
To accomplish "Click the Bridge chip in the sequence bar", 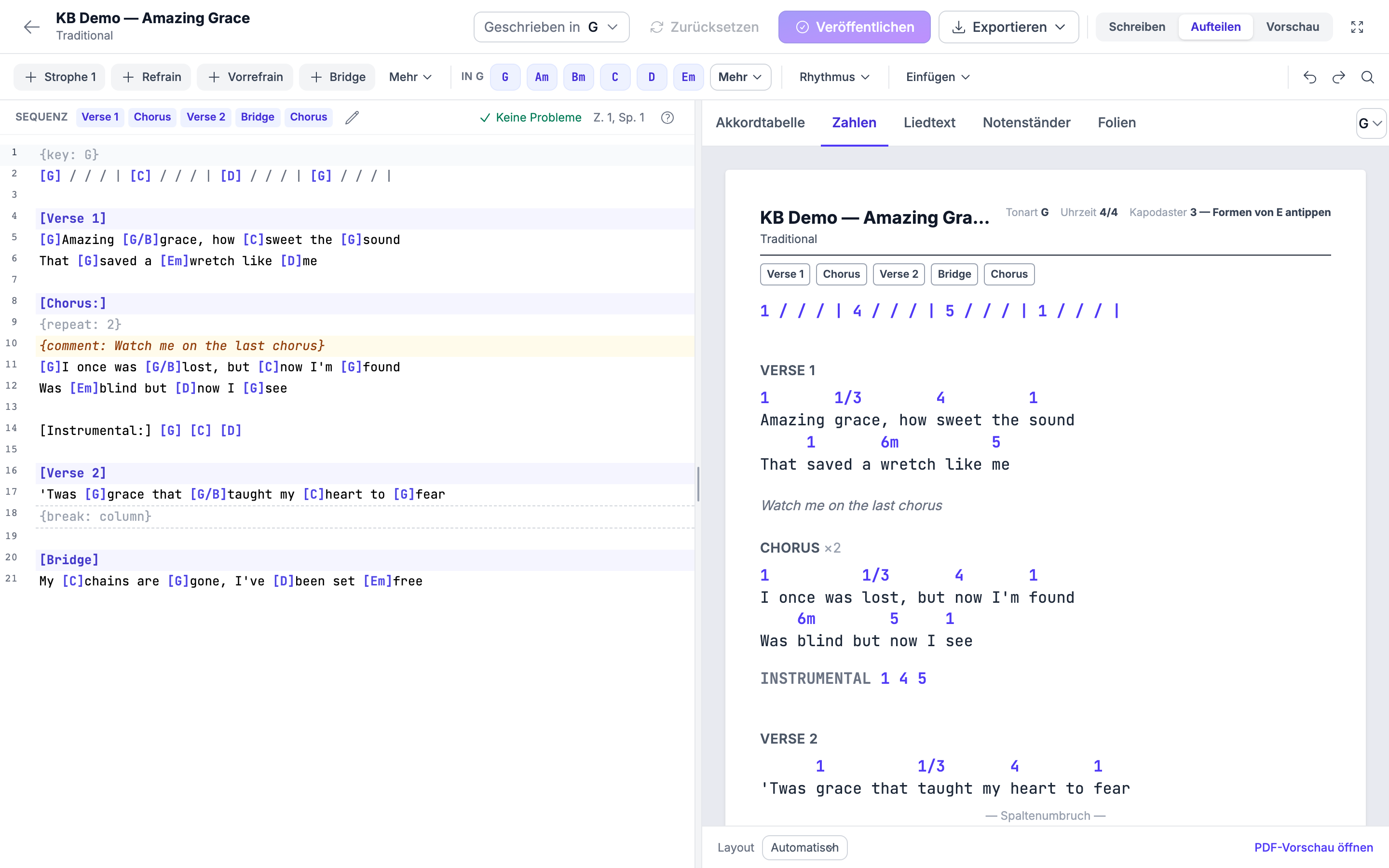I will tap(257, 117).
